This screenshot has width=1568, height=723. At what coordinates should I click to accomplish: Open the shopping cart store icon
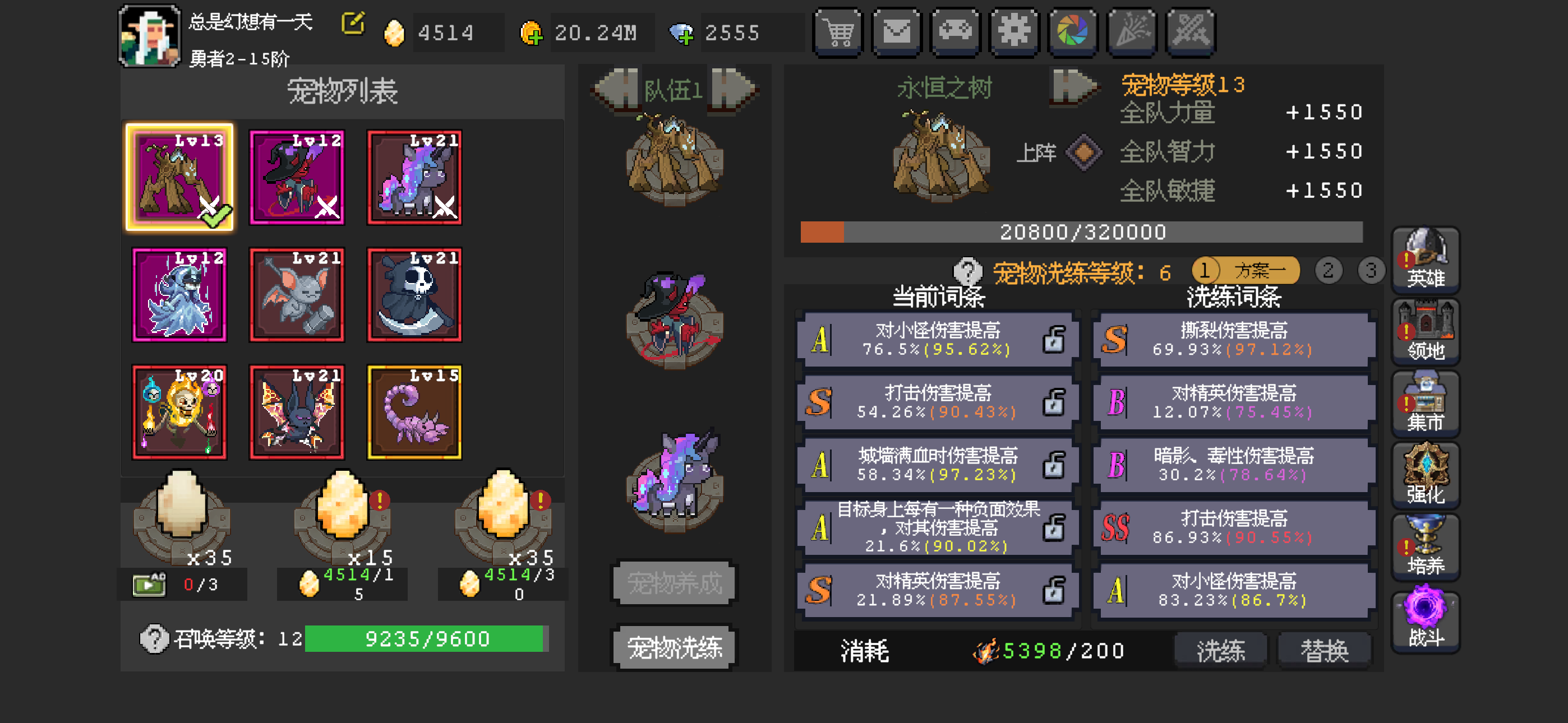click(838, 31)
